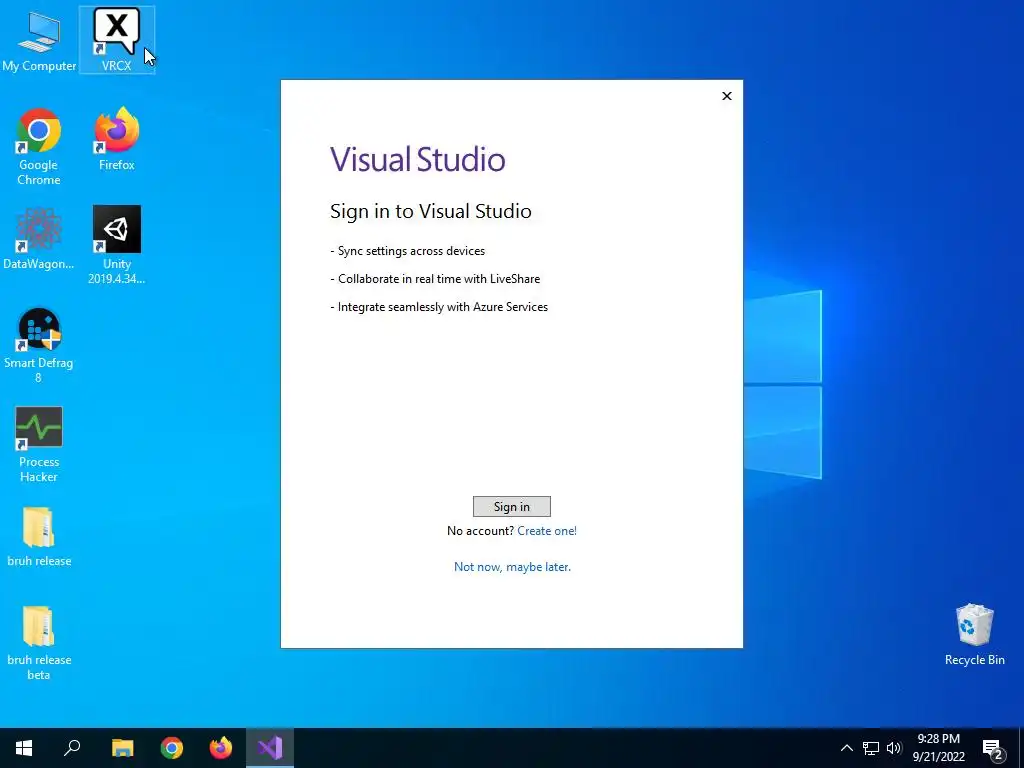1024x768 pixels.
Task: Choose 'Not now, maybe later.'
Action: tap(513, 567)
